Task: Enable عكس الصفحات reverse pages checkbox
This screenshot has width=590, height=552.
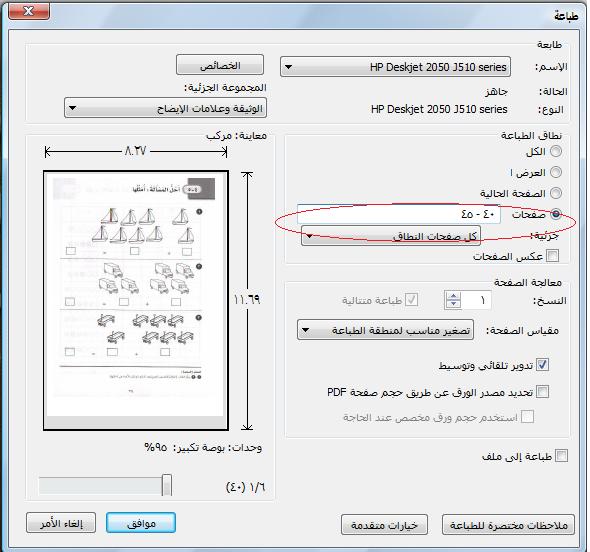Action: (552, 256)
